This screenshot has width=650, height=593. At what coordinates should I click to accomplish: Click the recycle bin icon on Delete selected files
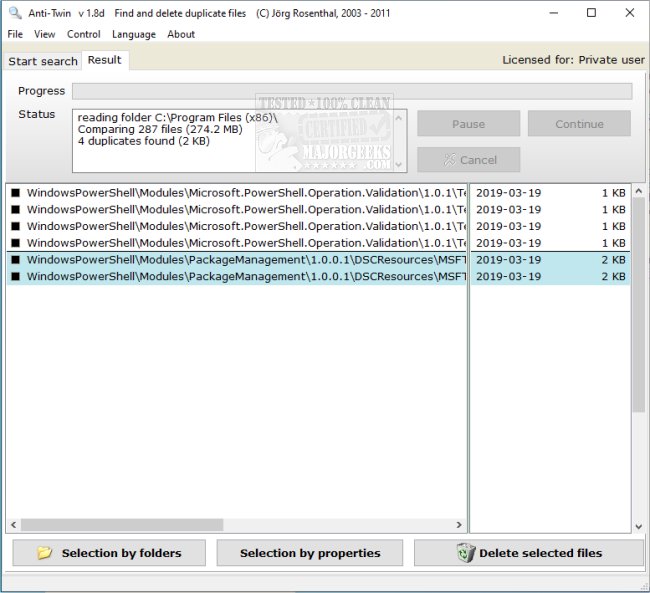click(x=466, y=553)
